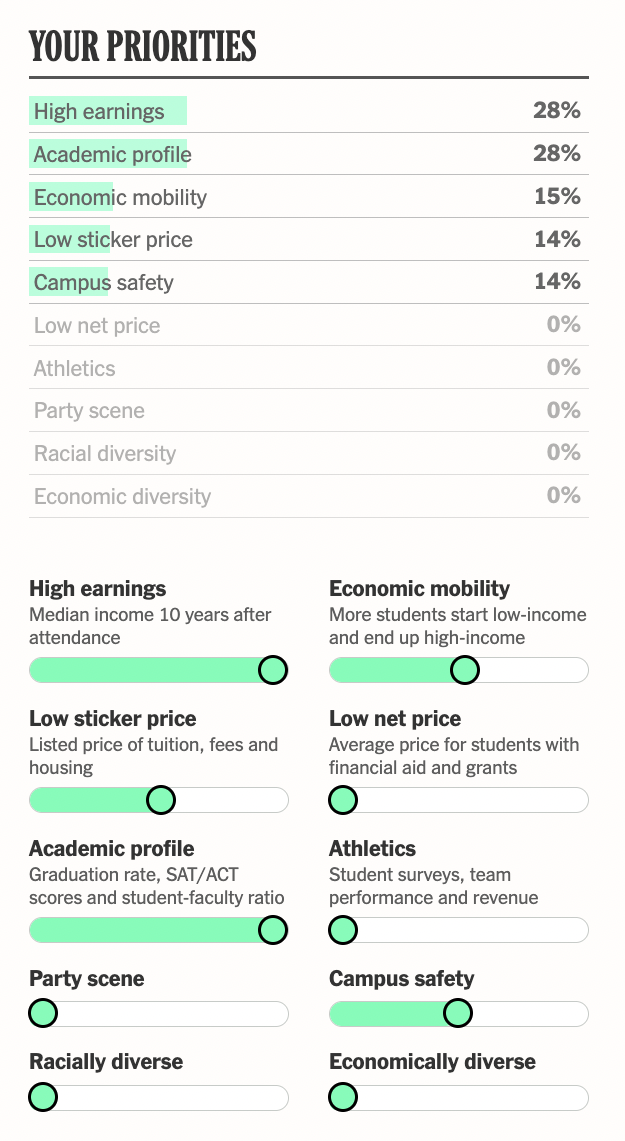
Task: Click the Campus safety slider handle
Action: [457, 1014]
